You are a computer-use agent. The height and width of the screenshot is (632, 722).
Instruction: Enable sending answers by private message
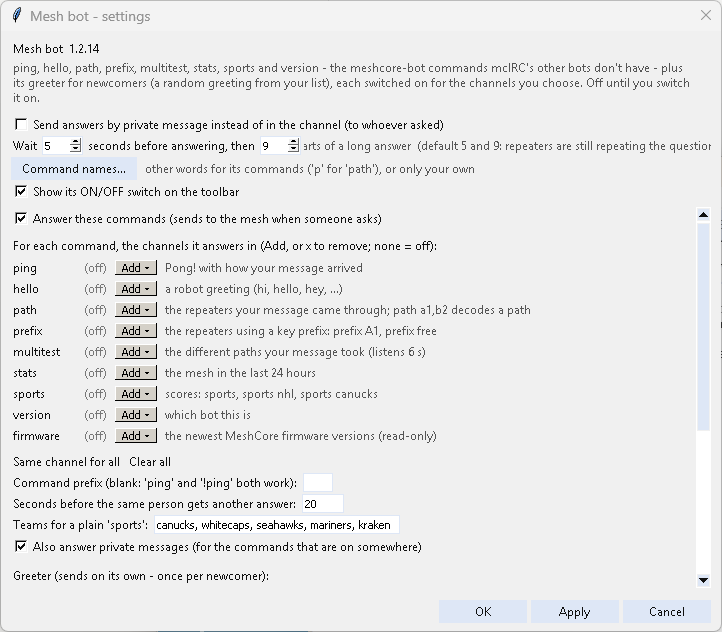tap(21, 124)
